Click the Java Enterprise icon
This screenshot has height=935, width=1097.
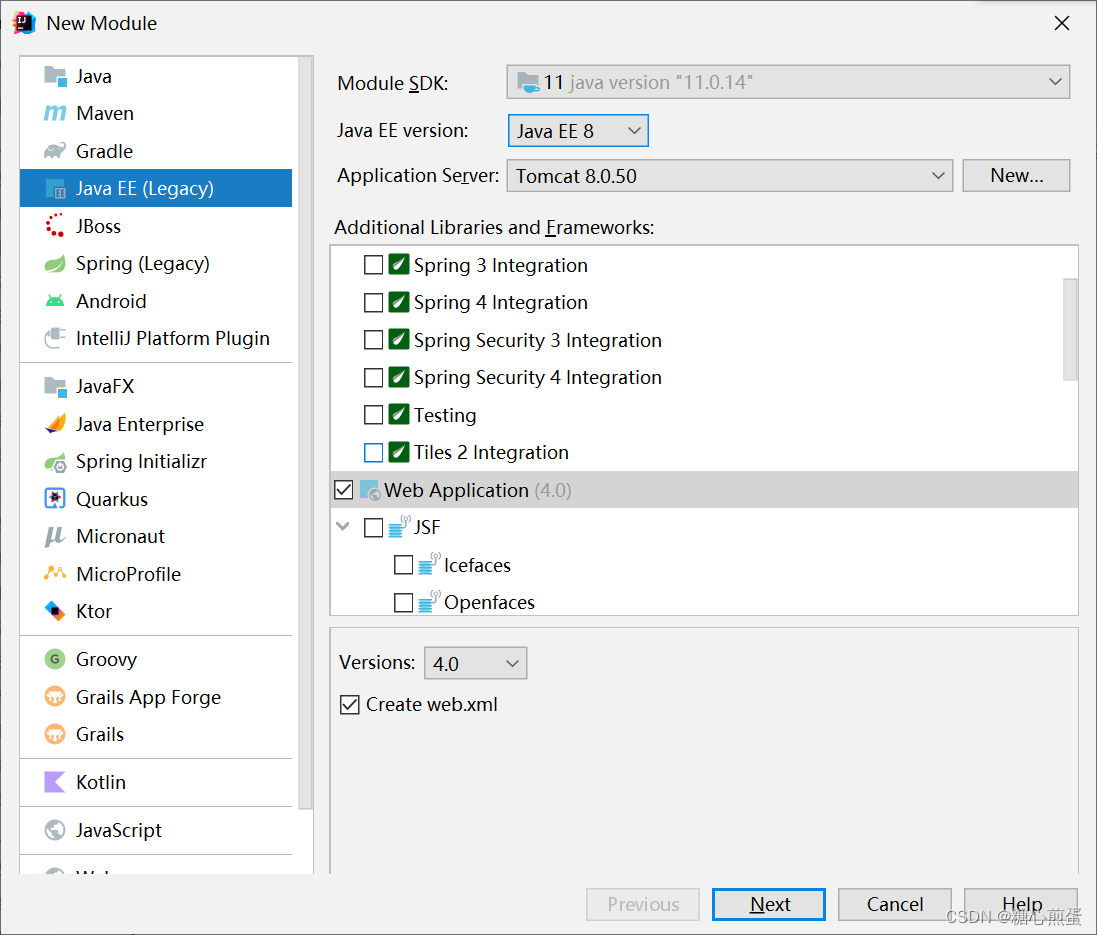[x=55, y=423]
